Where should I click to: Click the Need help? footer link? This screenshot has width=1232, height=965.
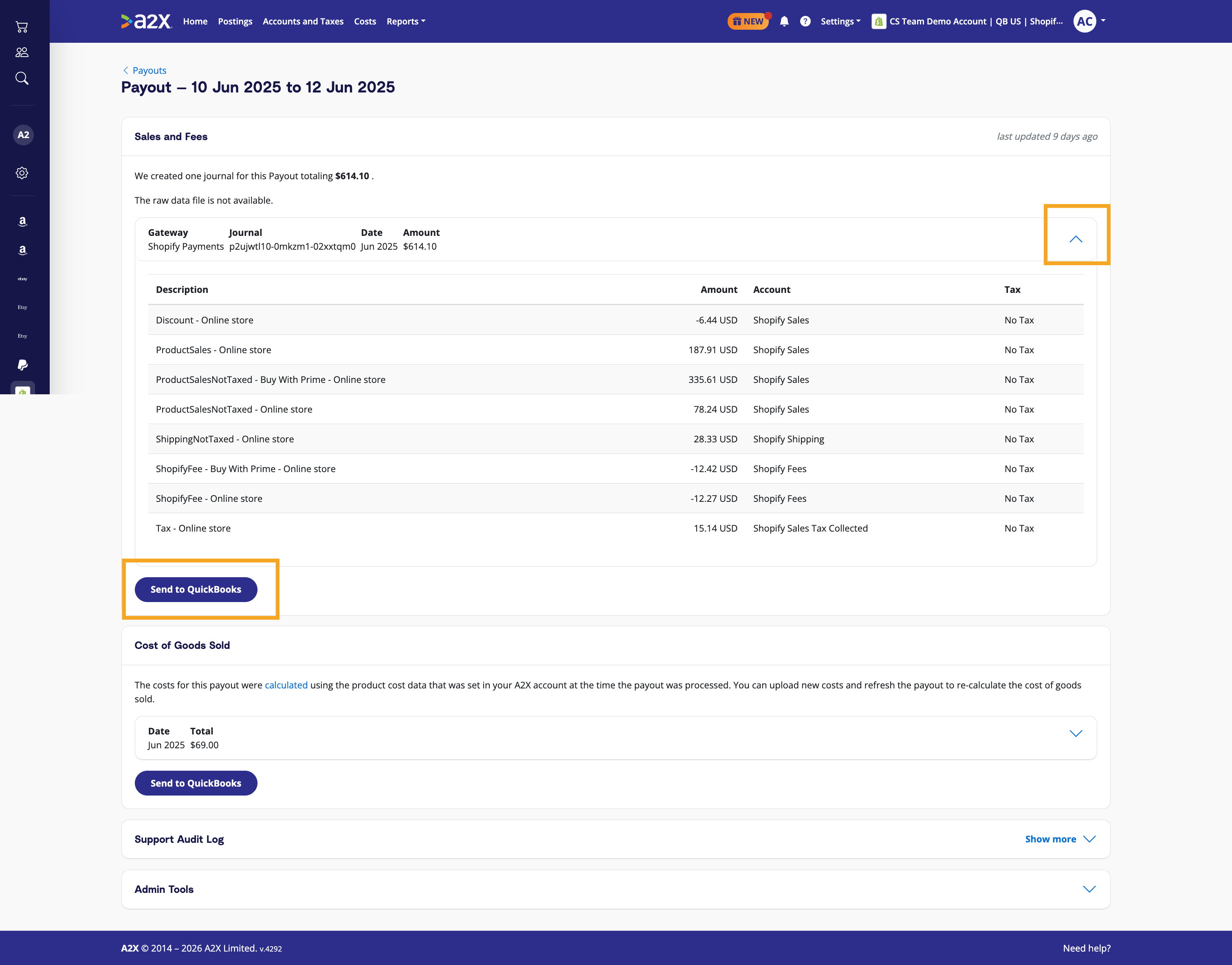(x=1087, y=948)
